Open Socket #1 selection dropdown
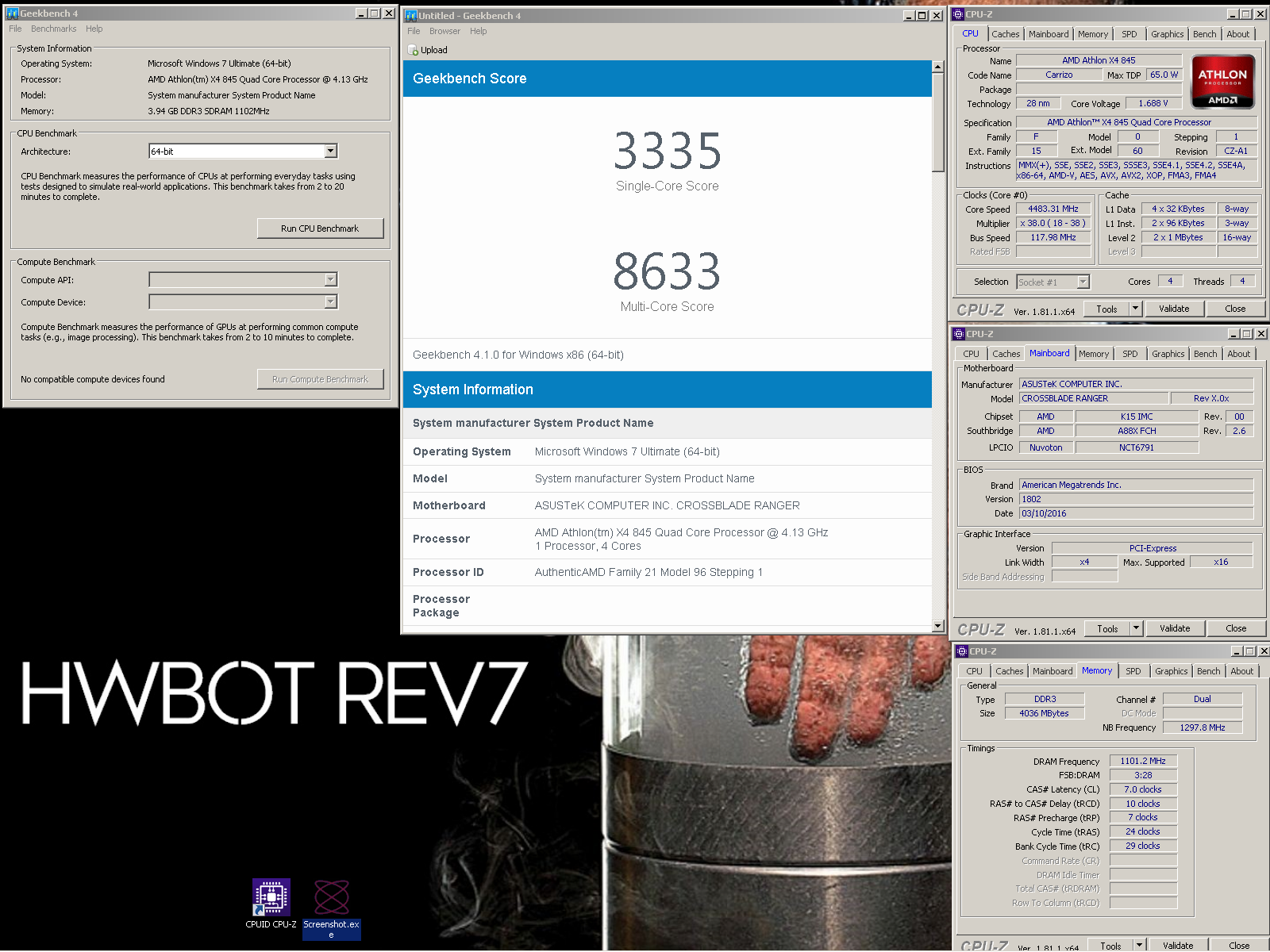1270x952 pixels. coord(1083,282)
